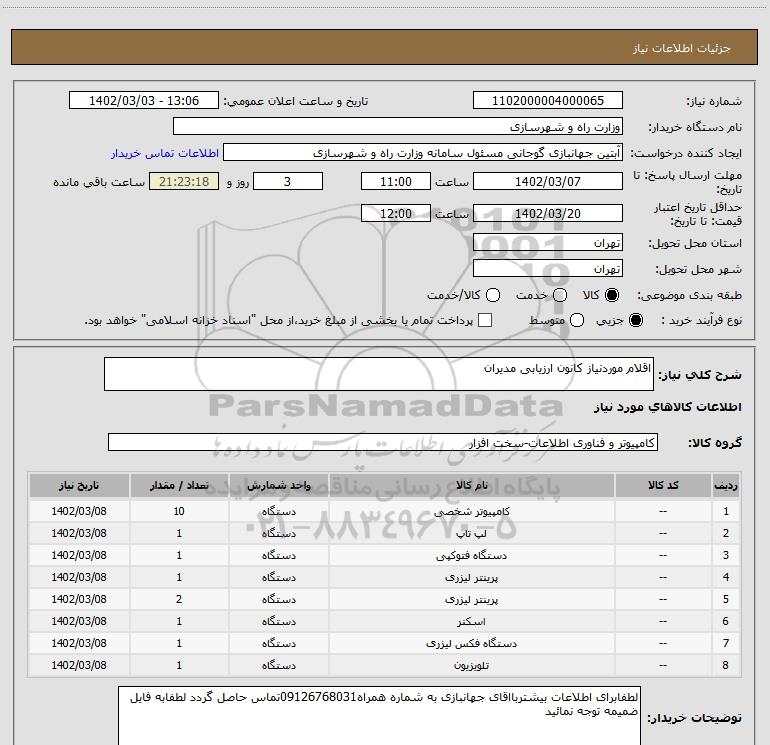This screenshot has width=770, height=745.
Task: Select the کالا/خدمت radio button
Action: tap(493, 295)
